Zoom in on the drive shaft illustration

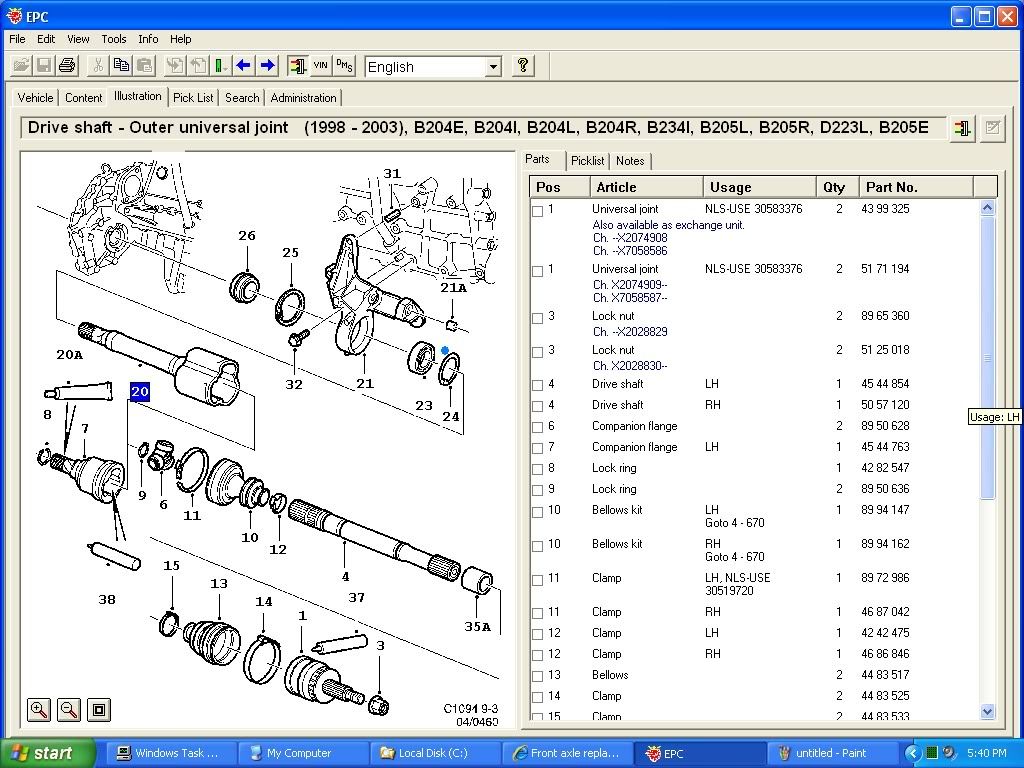[x=38, y=709]
